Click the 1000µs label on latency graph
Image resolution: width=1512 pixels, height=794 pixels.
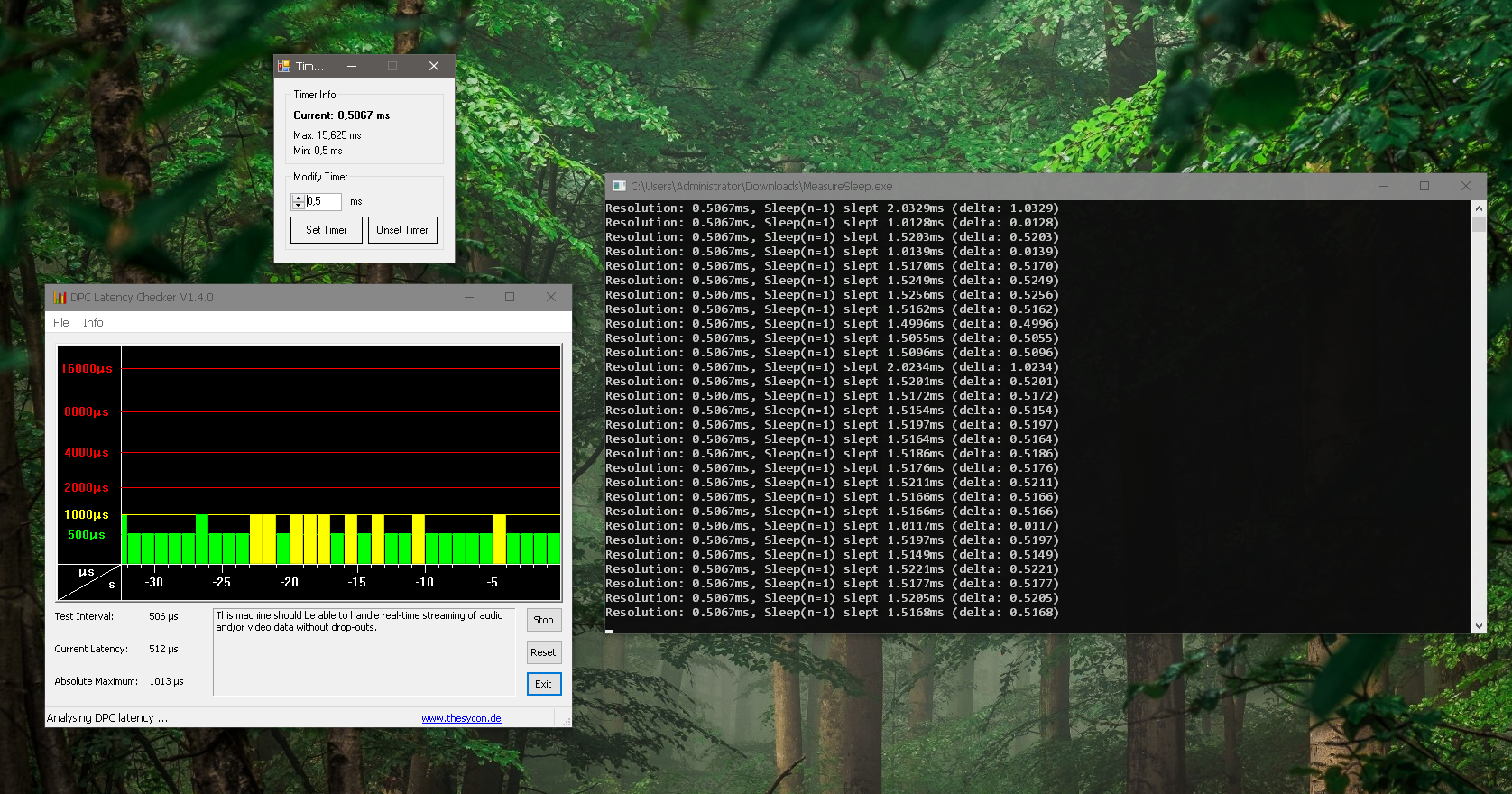coord(86,515)
